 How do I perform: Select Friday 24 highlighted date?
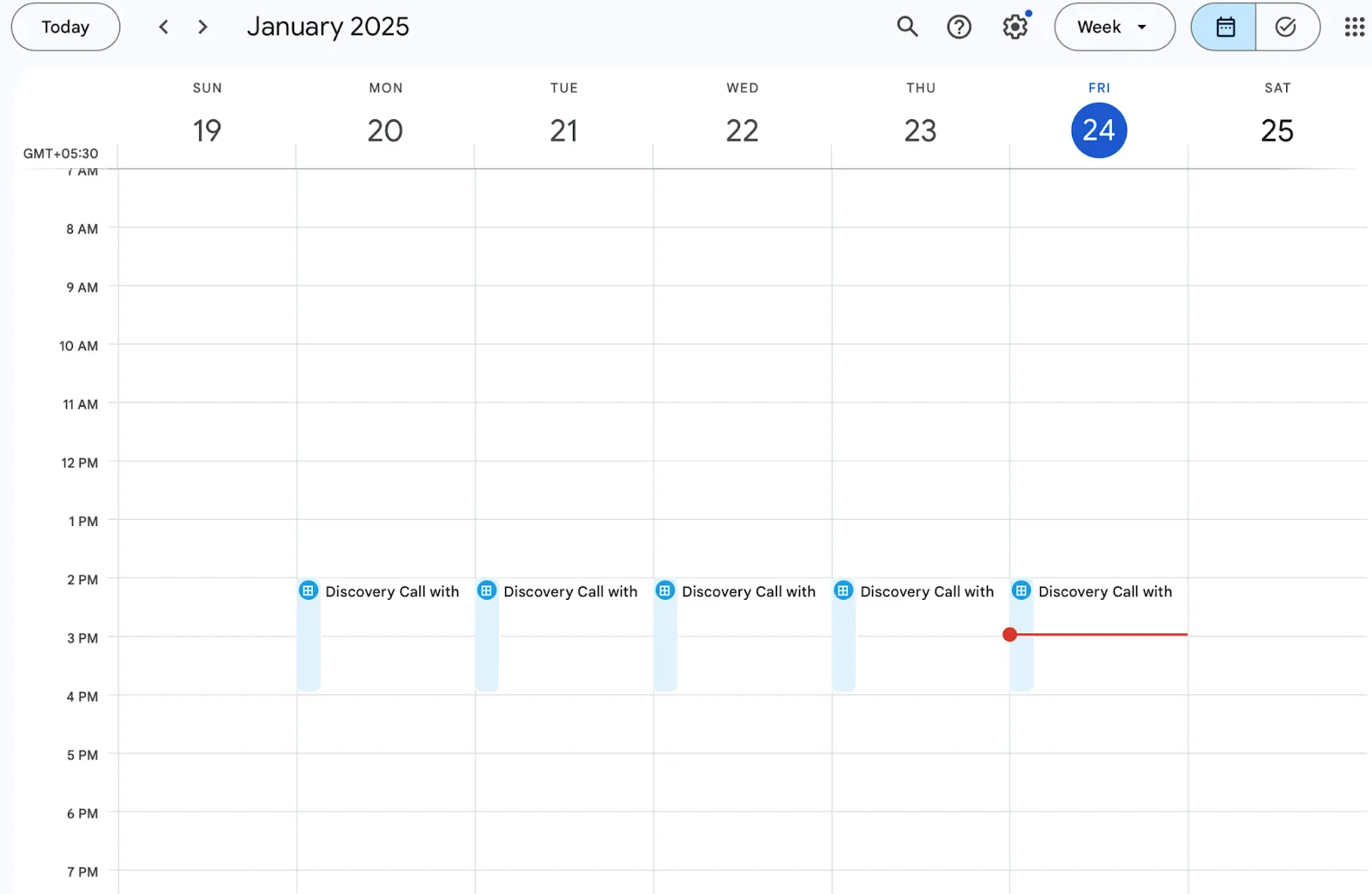click(x=1098, y=130)
